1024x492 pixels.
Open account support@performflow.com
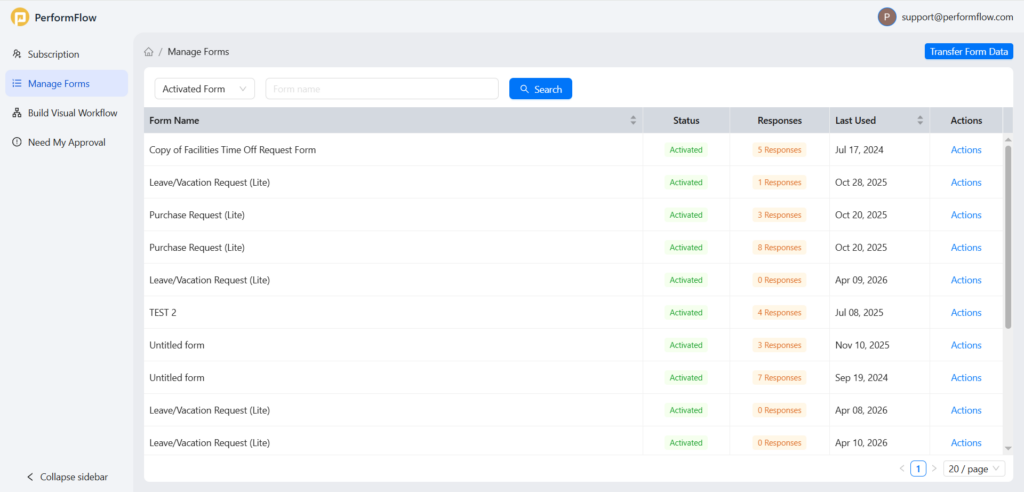[x=957, y=18]
